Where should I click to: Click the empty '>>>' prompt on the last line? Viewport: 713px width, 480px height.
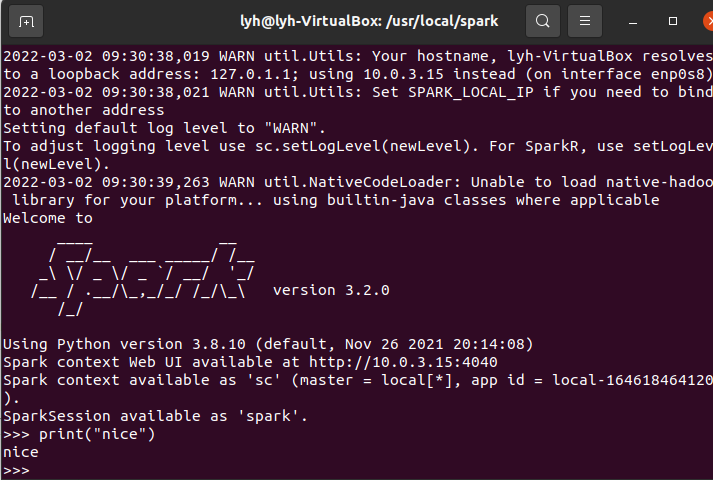(x=16, y=470)
